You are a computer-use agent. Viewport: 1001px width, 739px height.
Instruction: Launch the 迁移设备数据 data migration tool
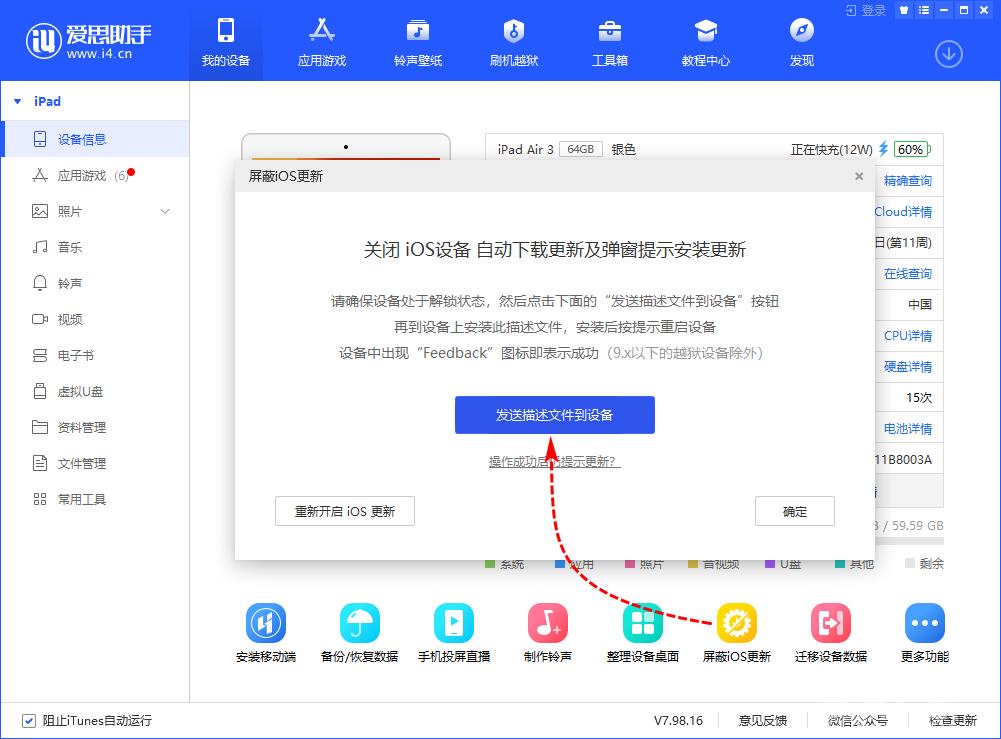click(x=829, y=630)
